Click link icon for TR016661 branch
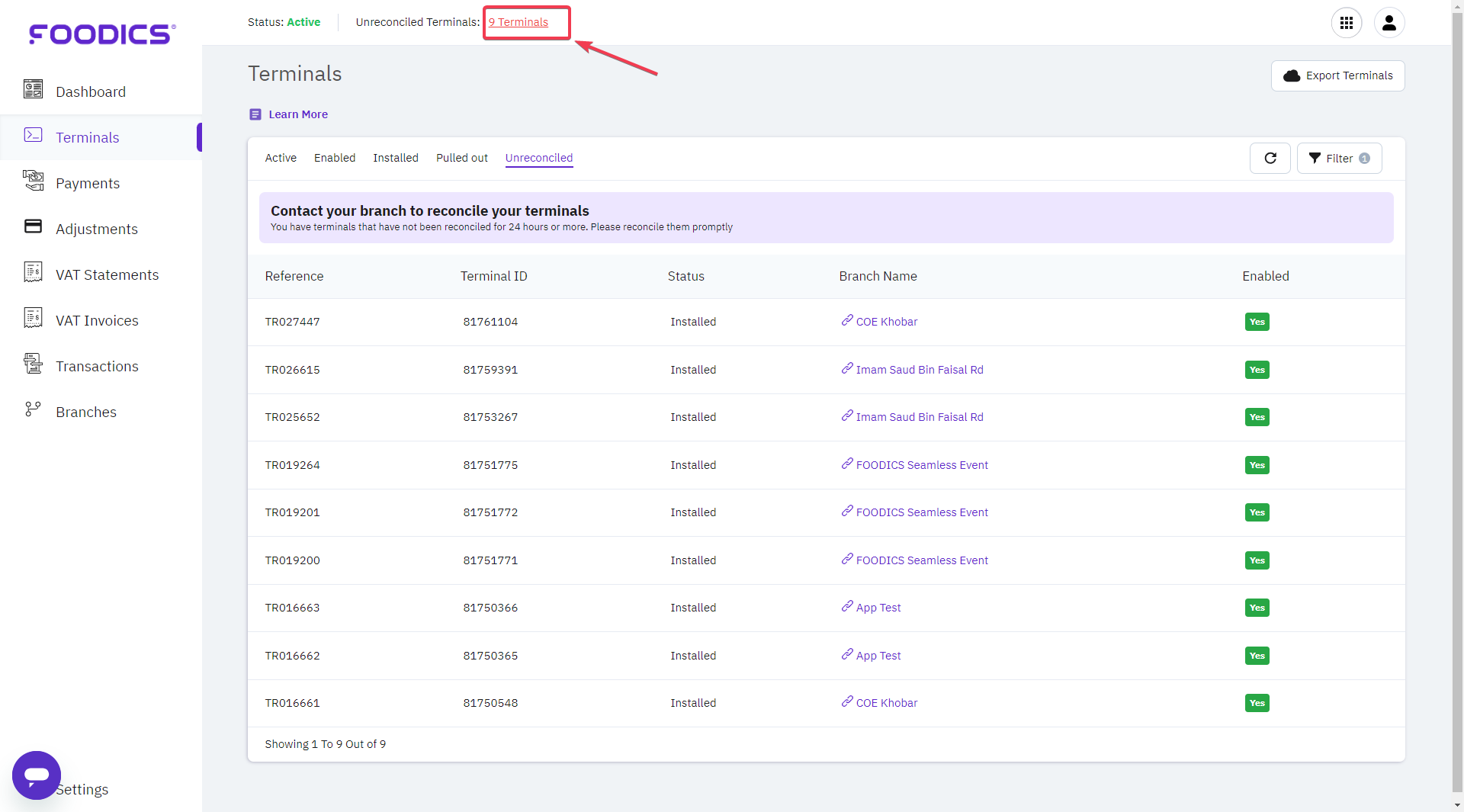 pos(847,701)
